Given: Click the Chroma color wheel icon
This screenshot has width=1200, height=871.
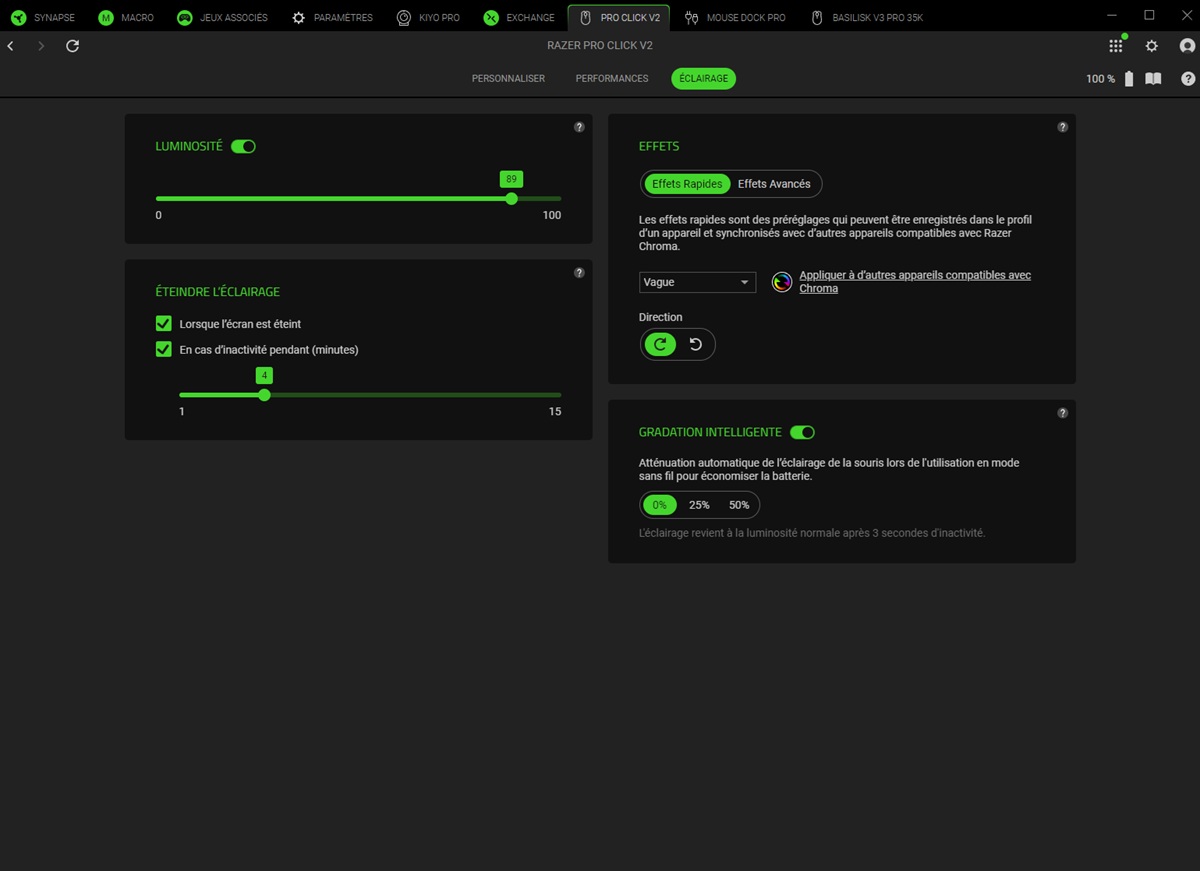Looking at the screenshot, I should pyautogui.click(x=782, y=282).
